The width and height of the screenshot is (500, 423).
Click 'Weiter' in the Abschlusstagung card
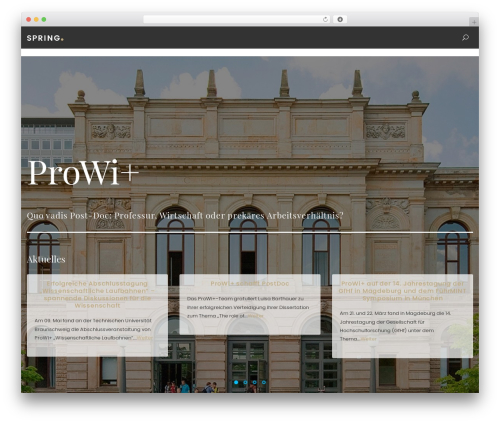click(145, 338)
